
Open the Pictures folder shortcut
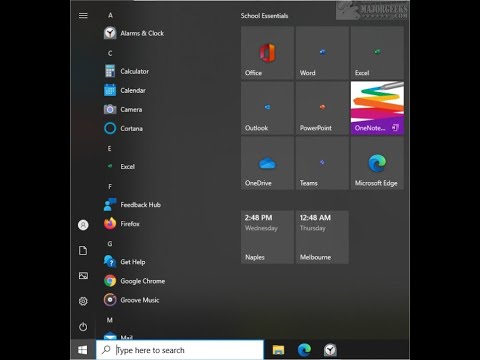pyautogui.click(x=83, y=276)
